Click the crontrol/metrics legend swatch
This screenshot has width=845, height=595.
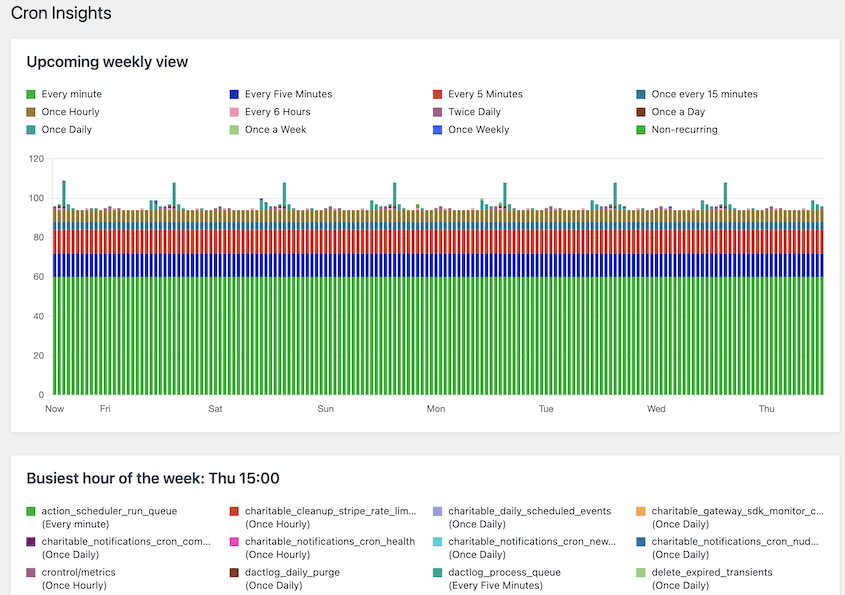click(31, 572)
